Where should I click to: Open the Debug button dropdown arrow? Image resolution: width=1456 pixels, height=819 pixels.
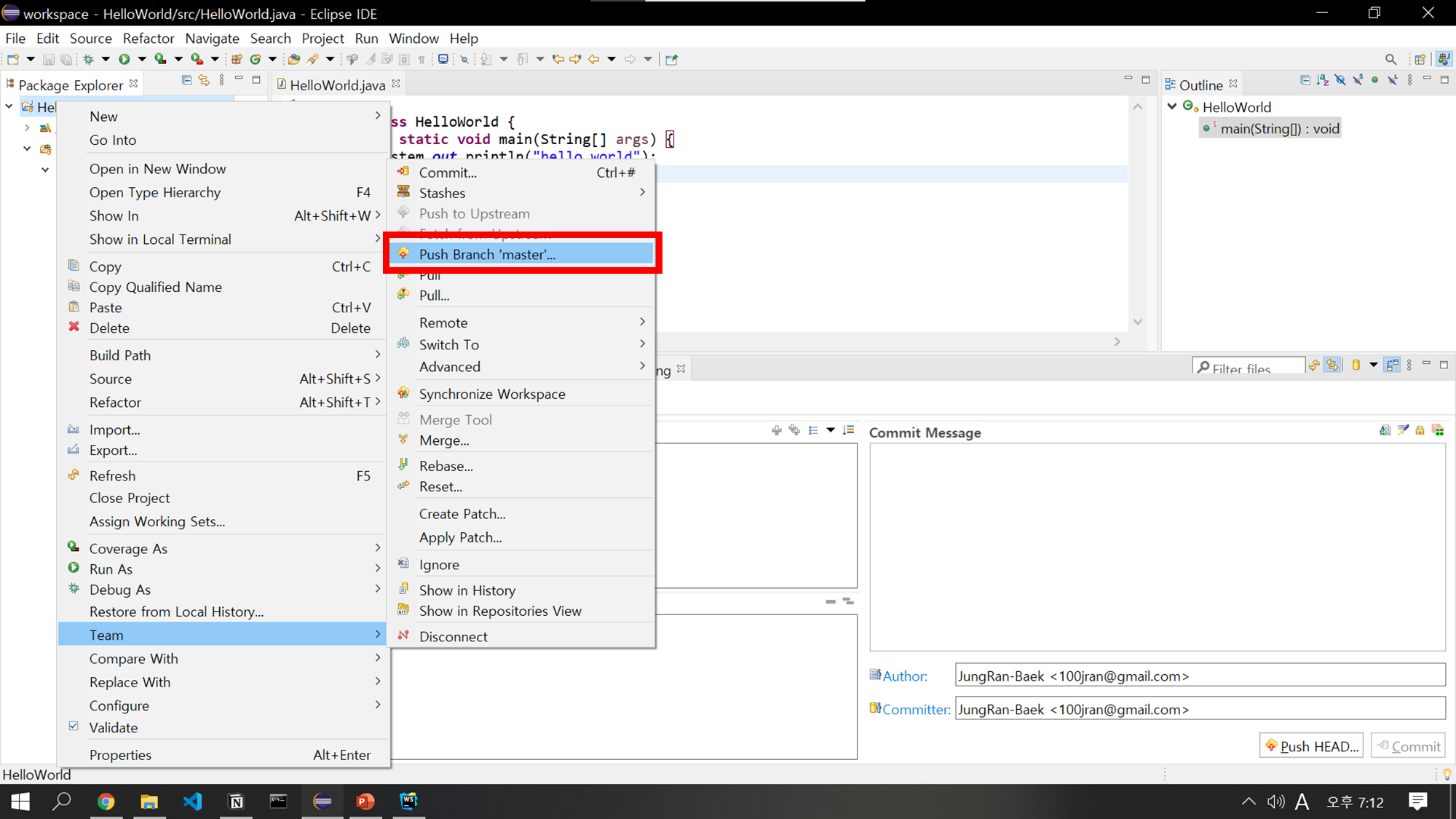click(106, 59)
